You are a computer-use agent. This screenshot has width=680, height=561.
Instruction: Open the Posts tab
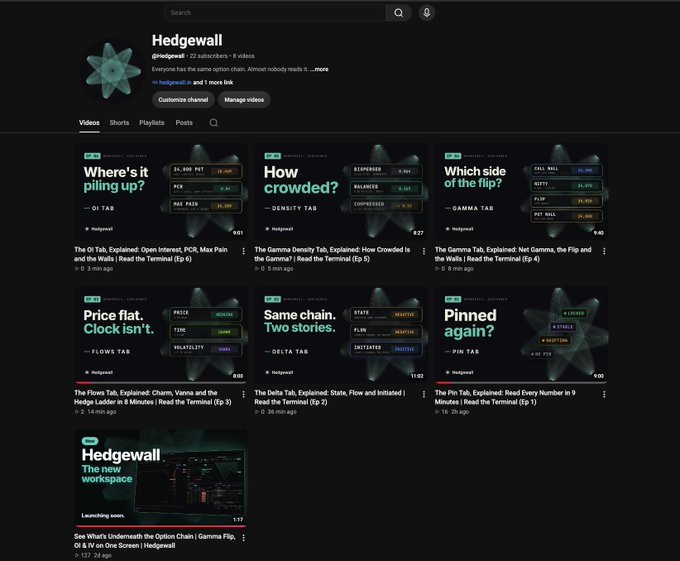point(184,123)
